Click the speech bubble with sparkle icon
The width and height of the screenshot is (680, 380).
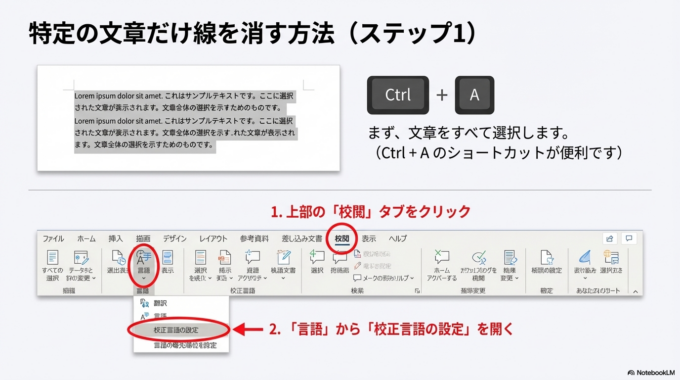[252, 257]
